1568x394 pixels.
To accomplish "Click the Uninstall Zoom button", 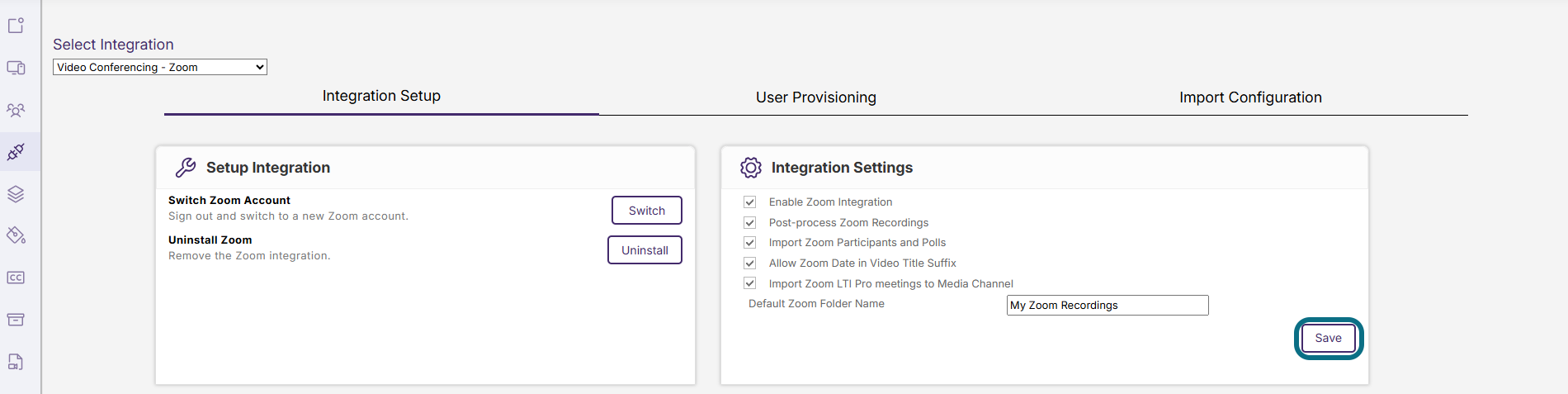I will (645, 250).
